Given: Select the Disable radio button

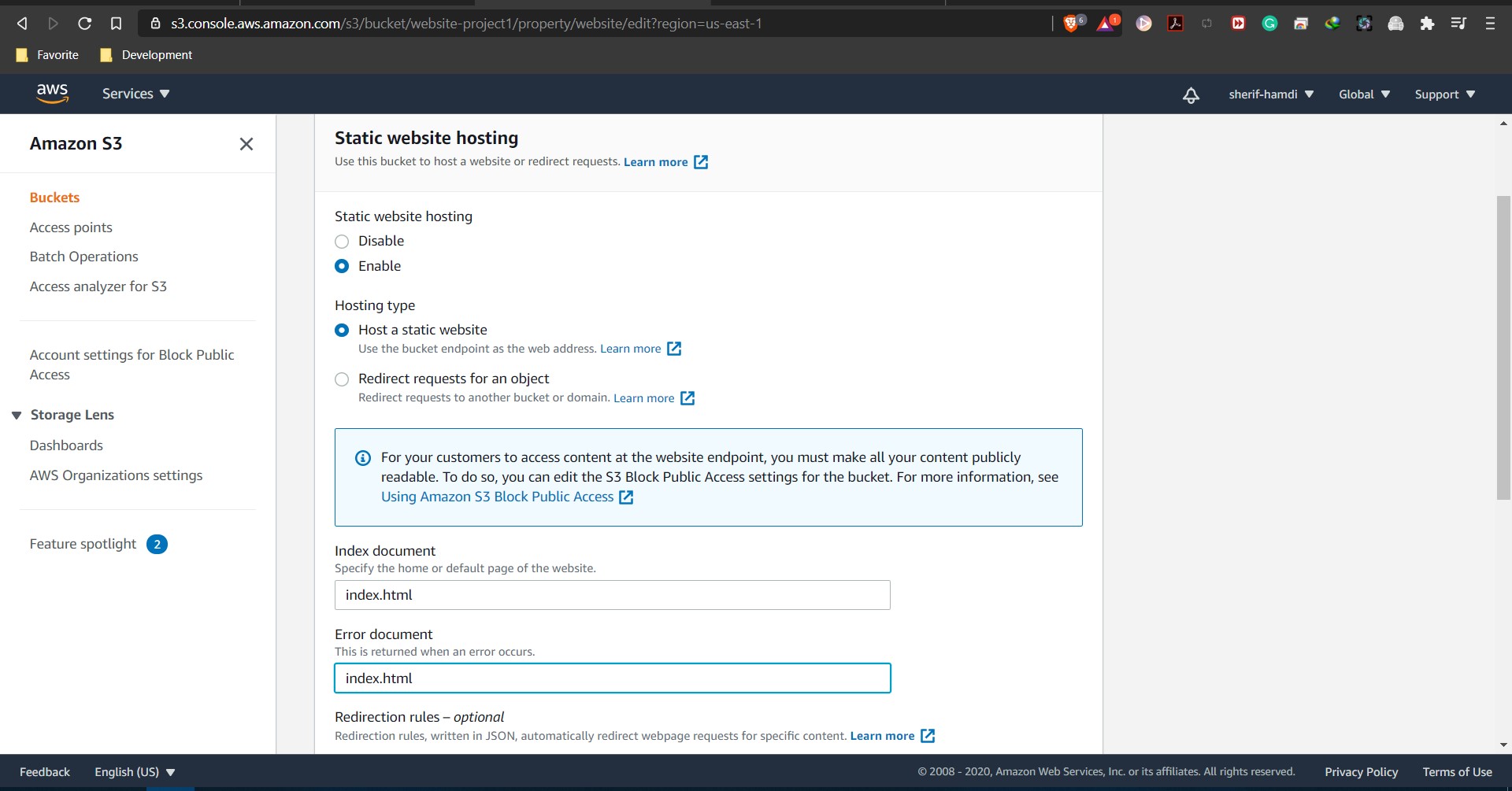Looking at the screenshot, I should 342,241.
